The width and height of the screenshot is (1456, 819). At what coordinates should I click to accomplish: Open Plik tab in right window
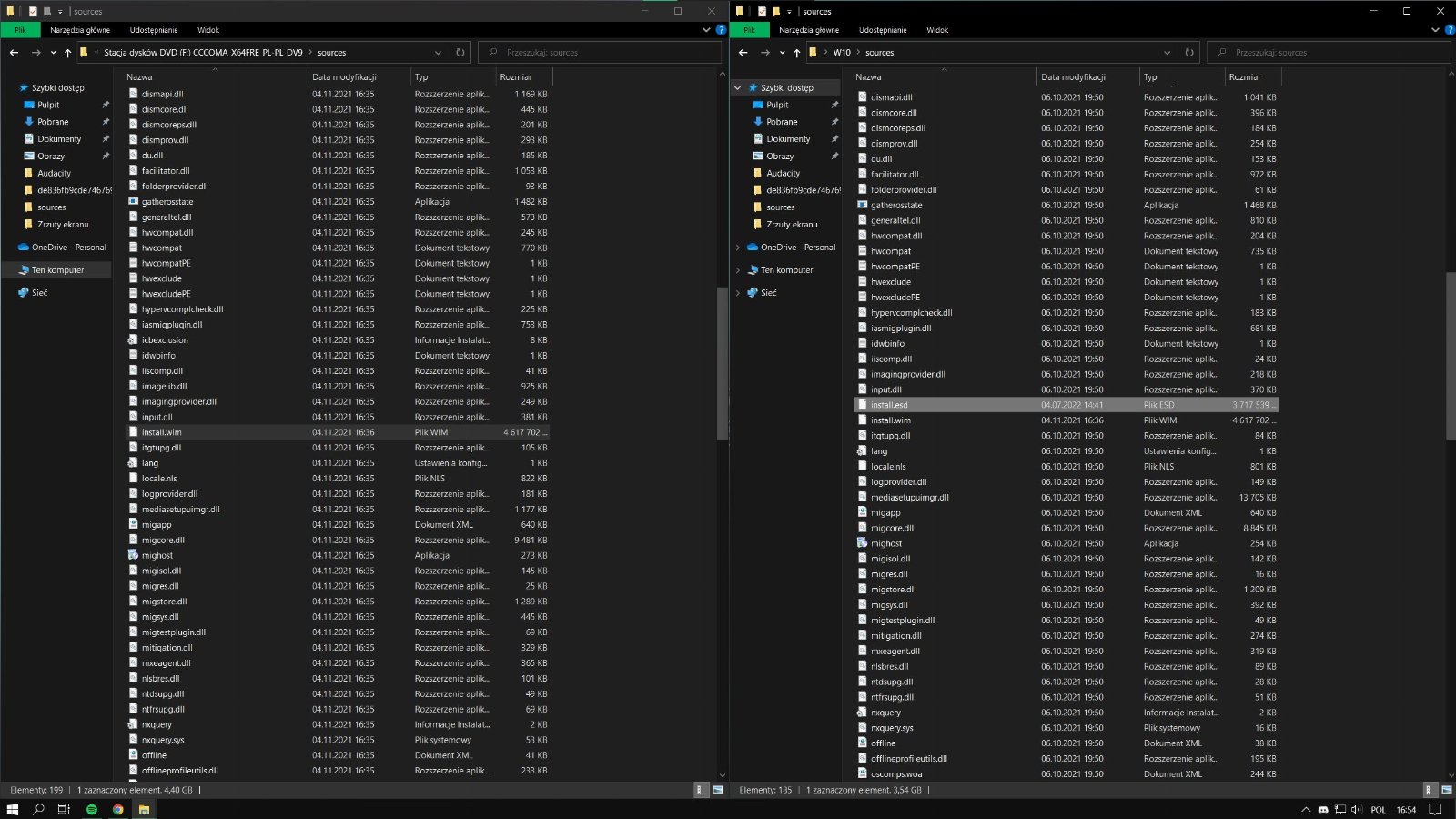tap(749, 30)
